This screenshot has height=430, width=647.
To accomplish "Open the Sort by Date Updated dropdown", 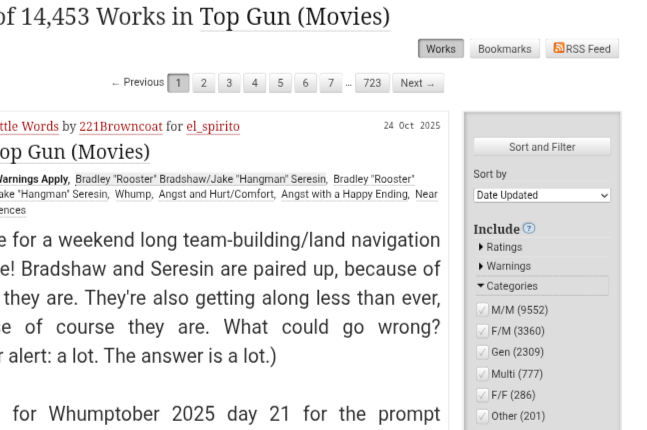I will [542, 195].
